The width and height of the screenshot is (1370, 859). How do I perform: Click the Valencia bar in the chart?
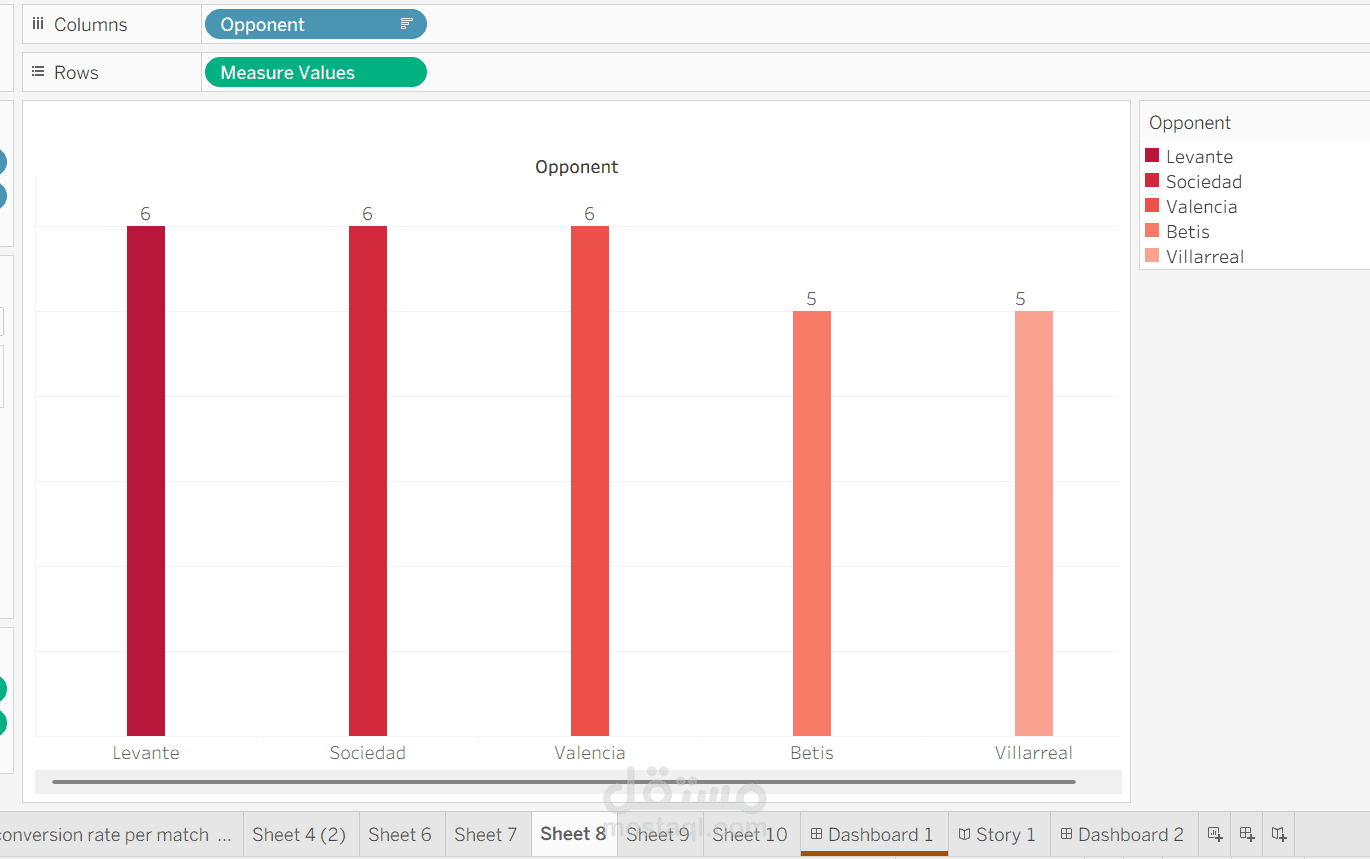point(590,481)
